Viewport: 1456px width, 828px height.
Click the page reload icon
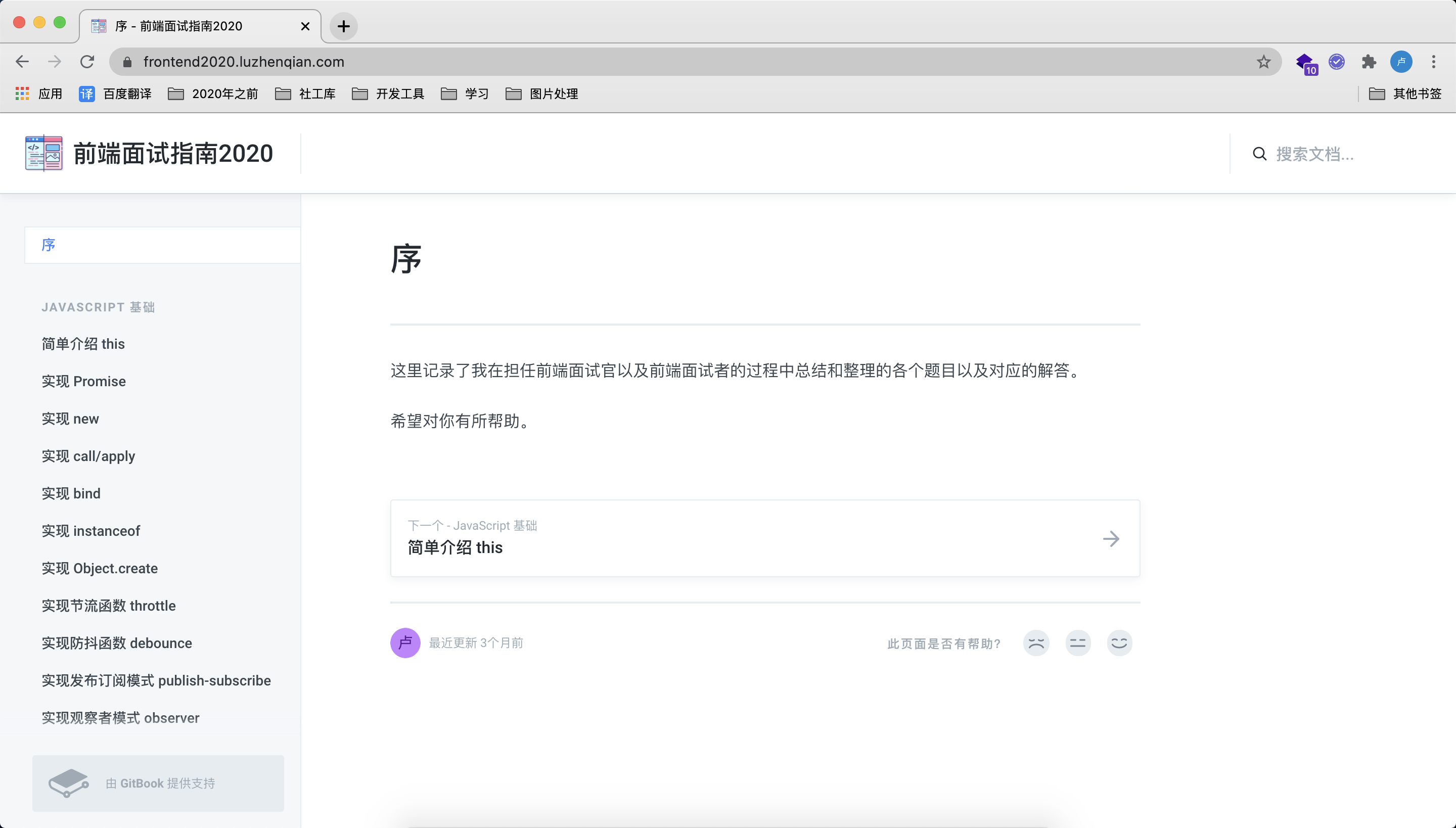click(87, 62)
